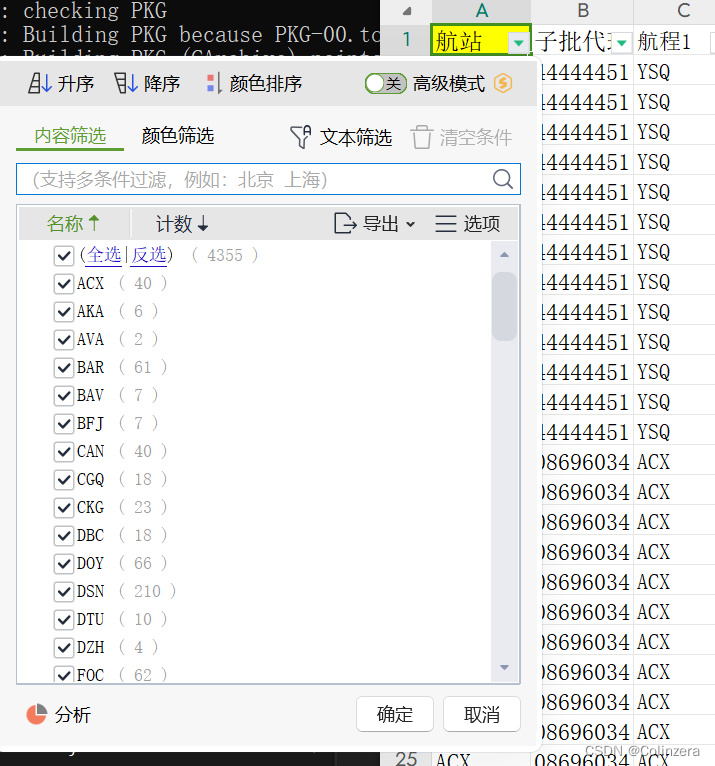Click filter list scrollbar thumb
Screen dimensions: 715x766
click(505, 306)
